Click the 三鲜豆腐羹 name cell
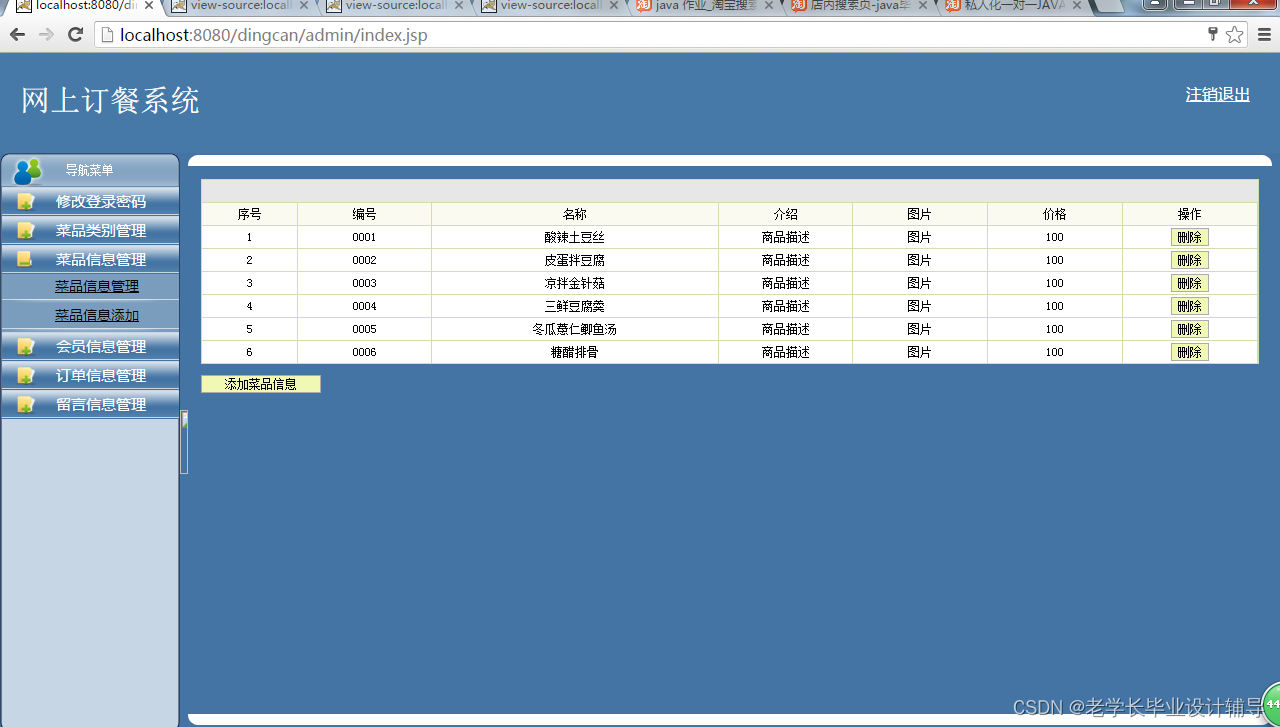 point(575,306)
